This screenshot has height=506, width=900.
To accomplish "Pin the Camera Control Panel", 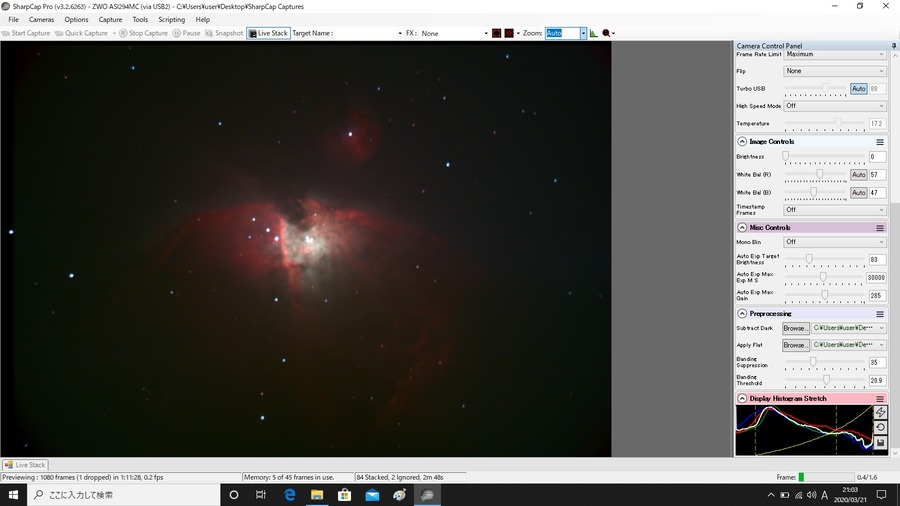I will (894, 45).
